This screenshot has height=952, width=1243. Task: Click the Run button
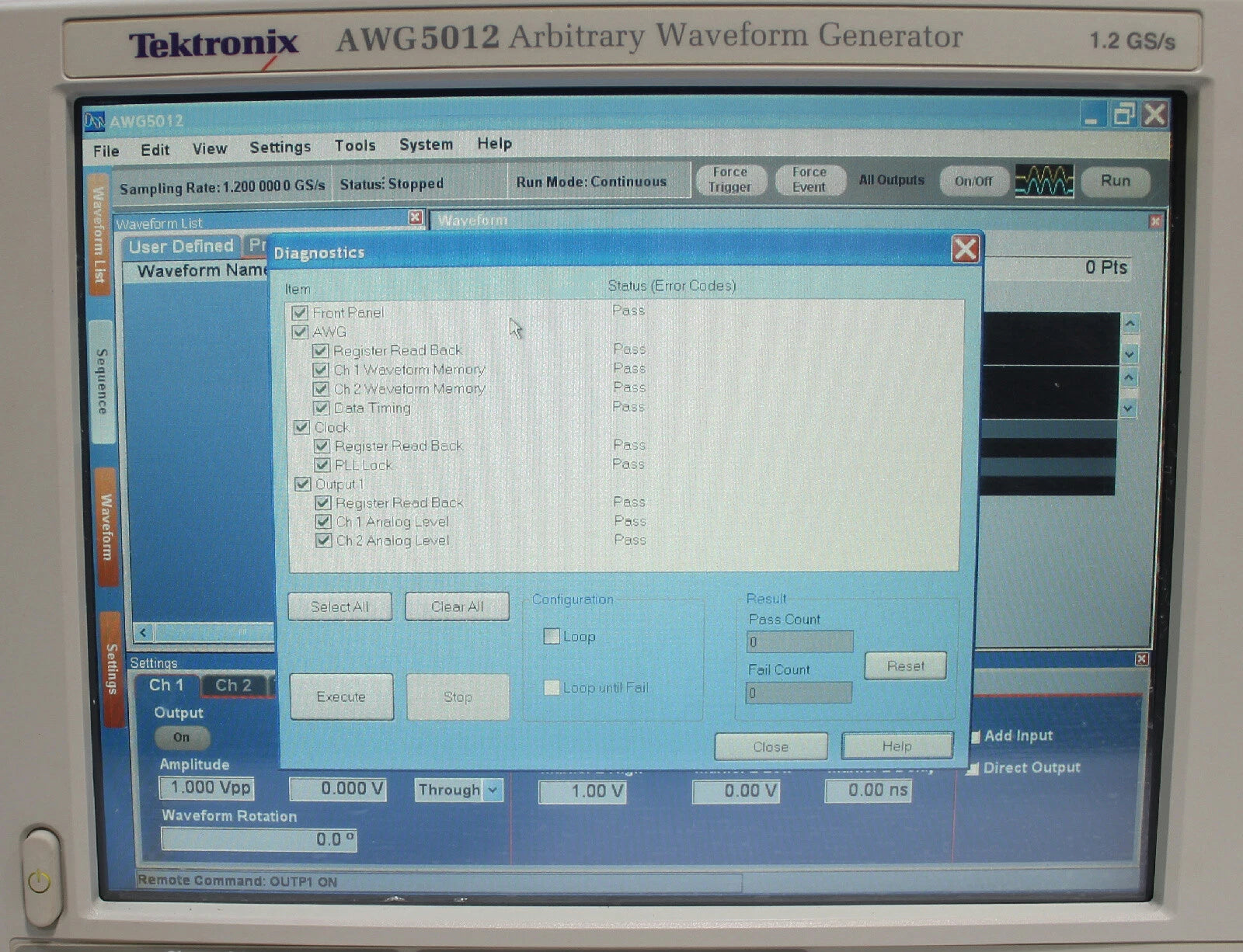click(x=1115, y=180)
